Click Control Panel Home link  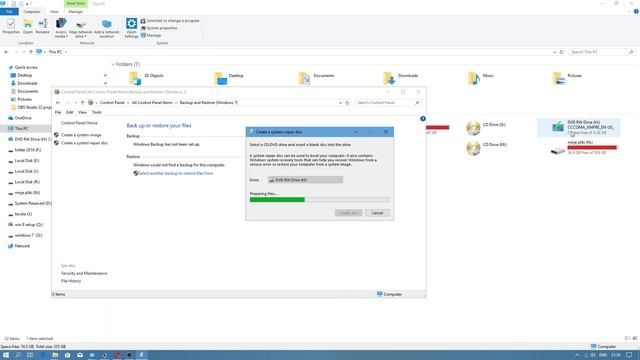79,123
